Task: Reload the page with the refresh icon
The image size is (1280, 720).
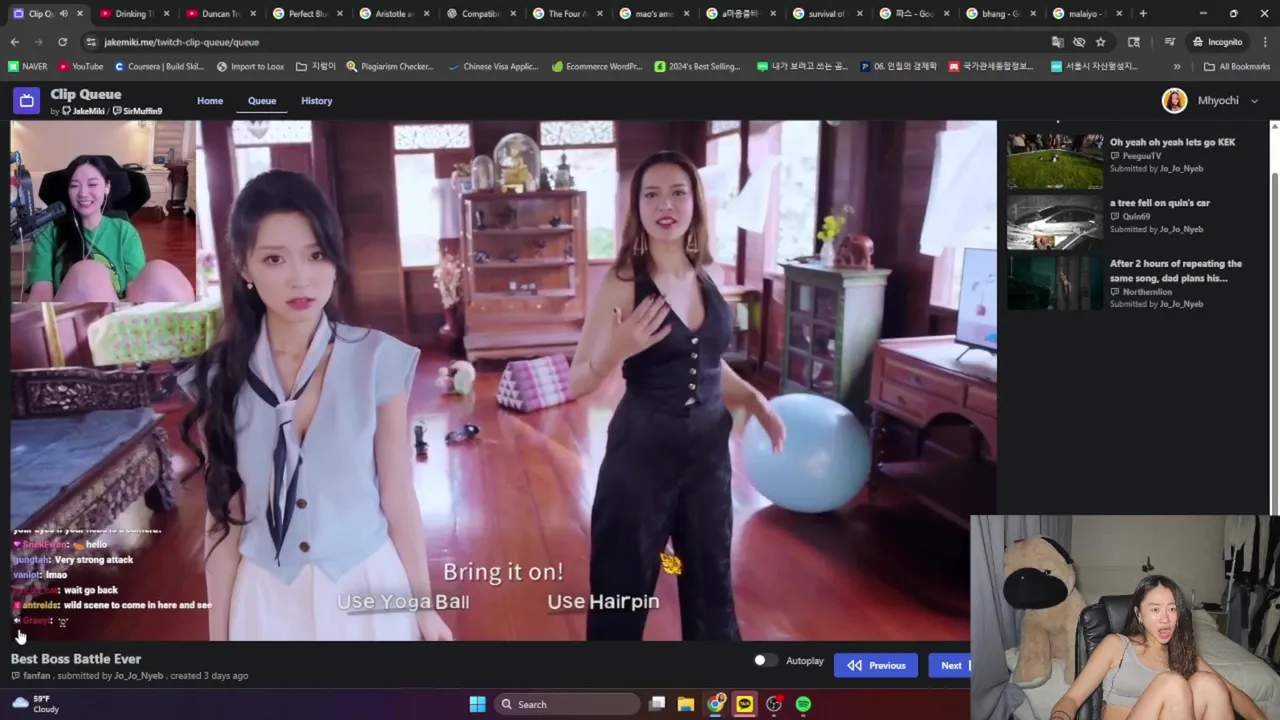Action: (62, 42)
